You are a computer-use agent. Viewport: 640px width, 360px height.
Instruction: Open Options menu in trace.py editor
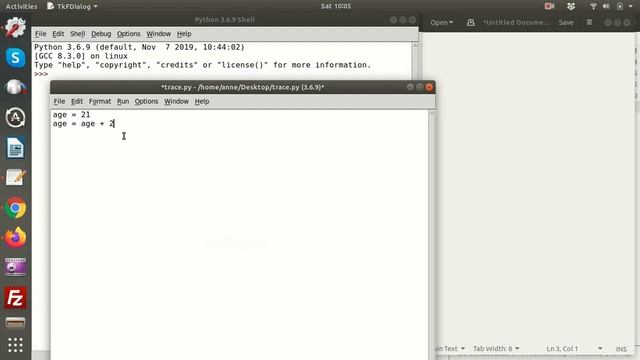click(146, 101)
